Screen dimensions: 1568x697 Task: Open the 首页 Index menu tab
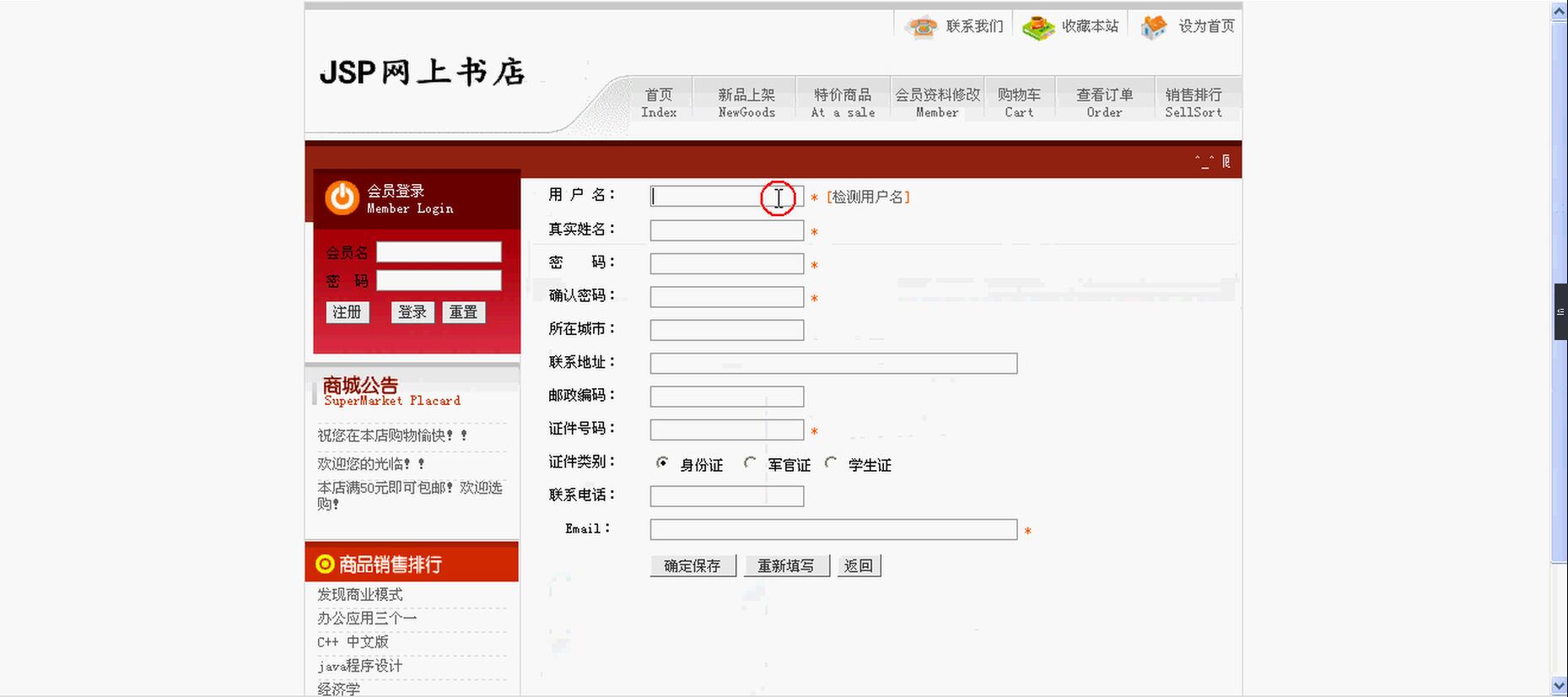tap(659, 102)
